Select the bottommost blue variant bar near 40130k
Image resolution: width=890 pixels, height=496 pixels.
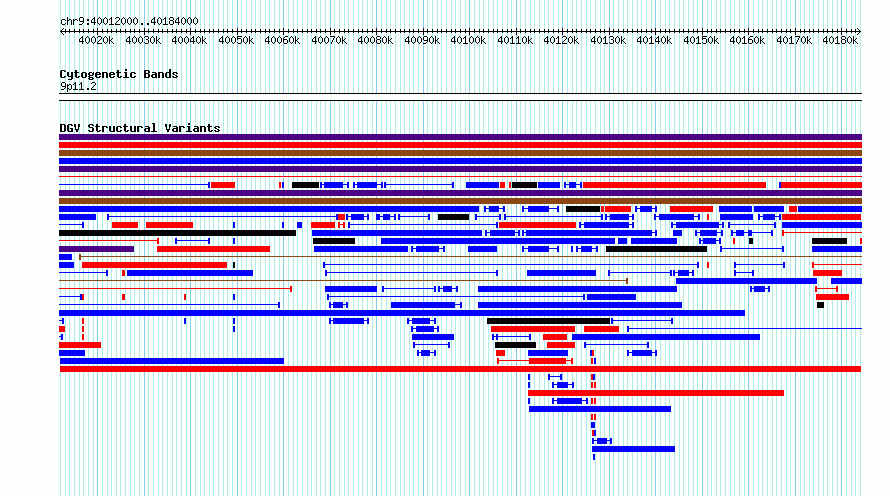[x=633, y=449]
